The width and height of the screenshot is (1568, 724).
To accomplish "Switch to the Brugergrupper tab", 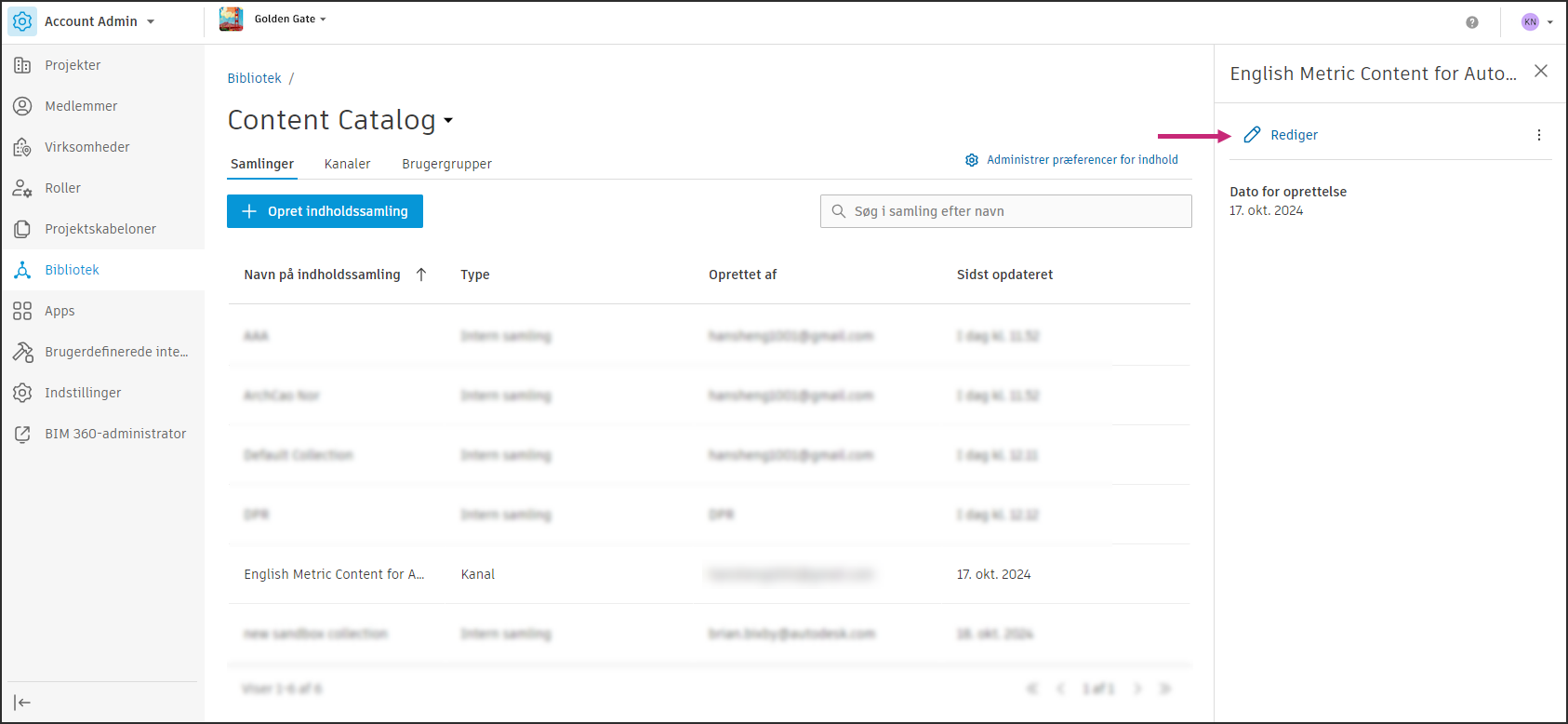I will (446, 164).
